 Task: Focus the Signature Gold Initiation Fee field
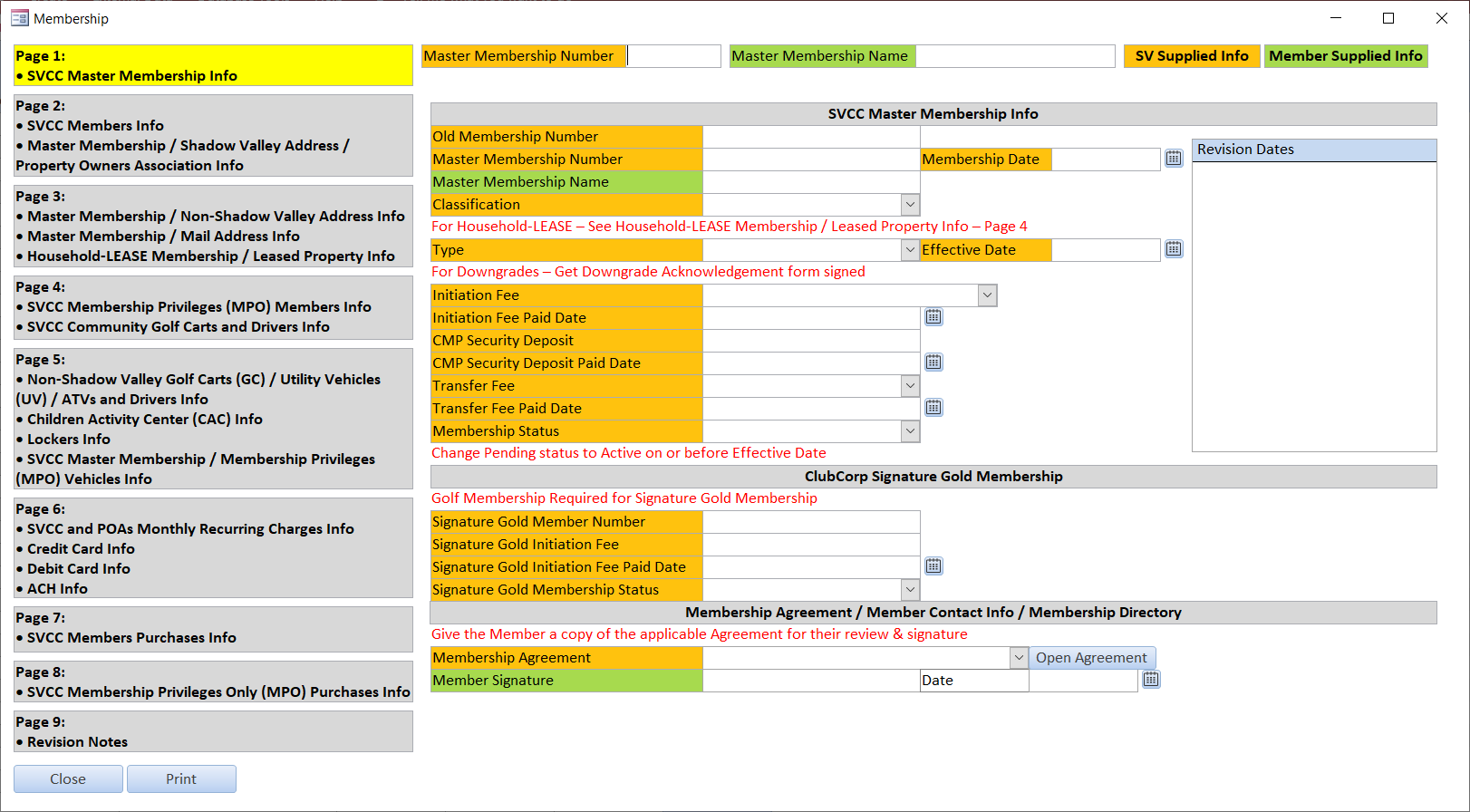(811, 545)
